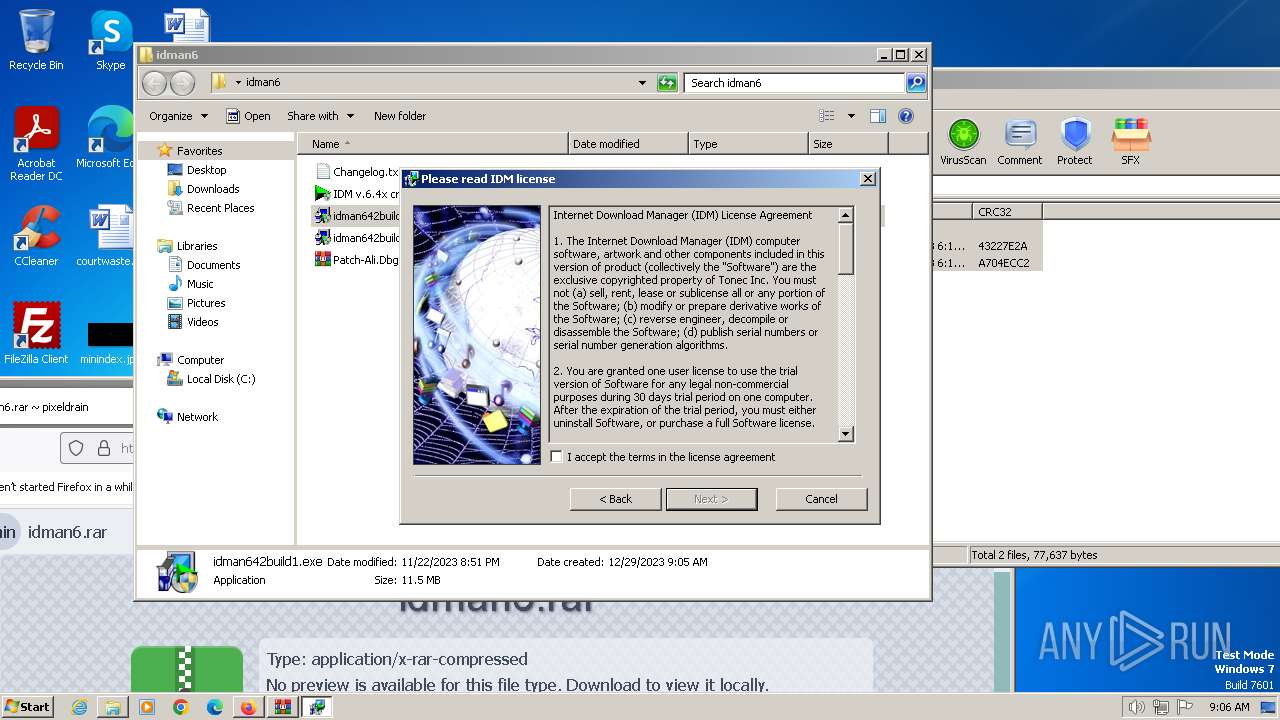Click the Explorer Back navigation arrow
1280x720 pixels.
[155, 83]
